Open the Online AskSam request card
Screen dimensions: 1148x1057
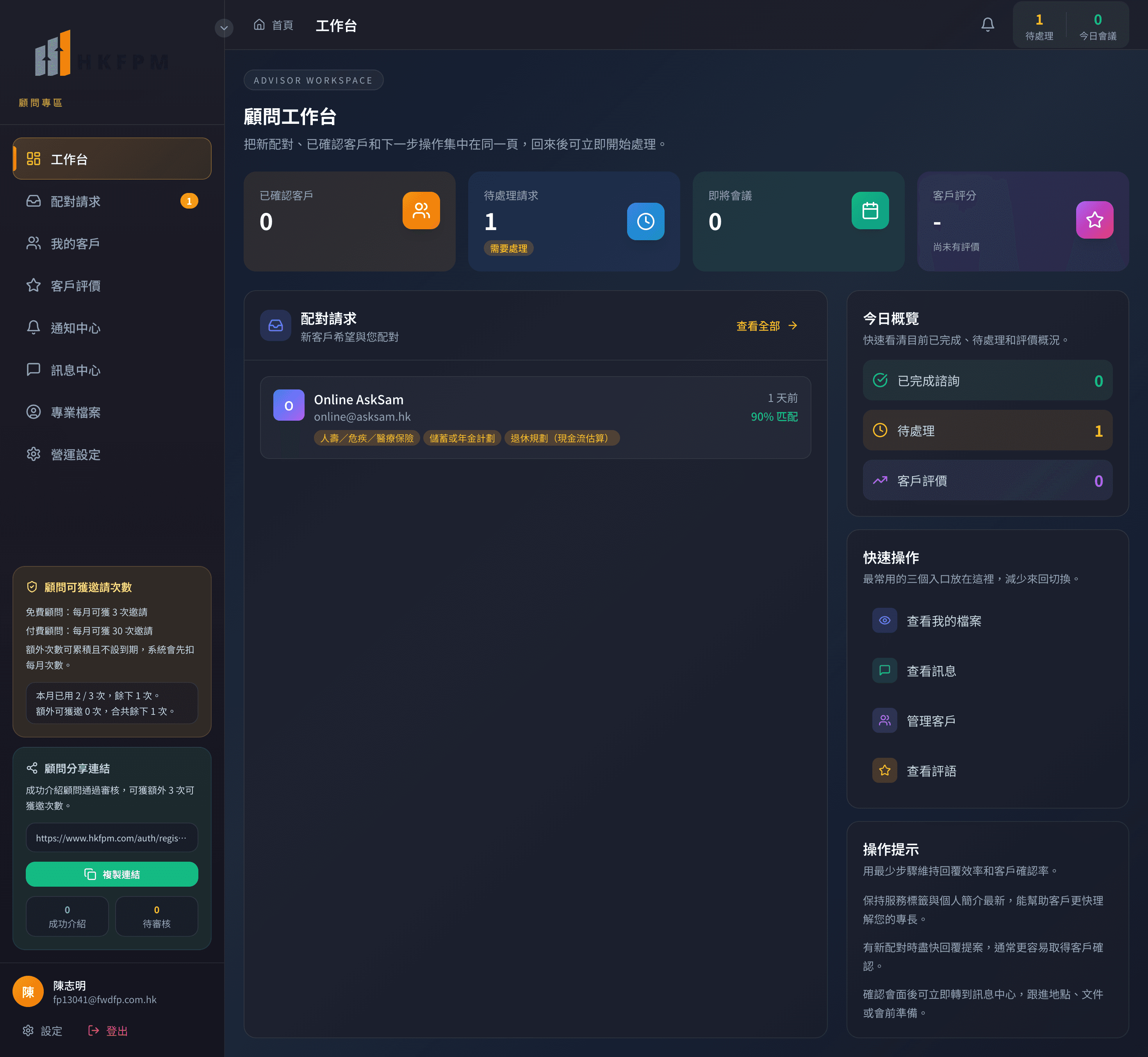coord(535,418)
